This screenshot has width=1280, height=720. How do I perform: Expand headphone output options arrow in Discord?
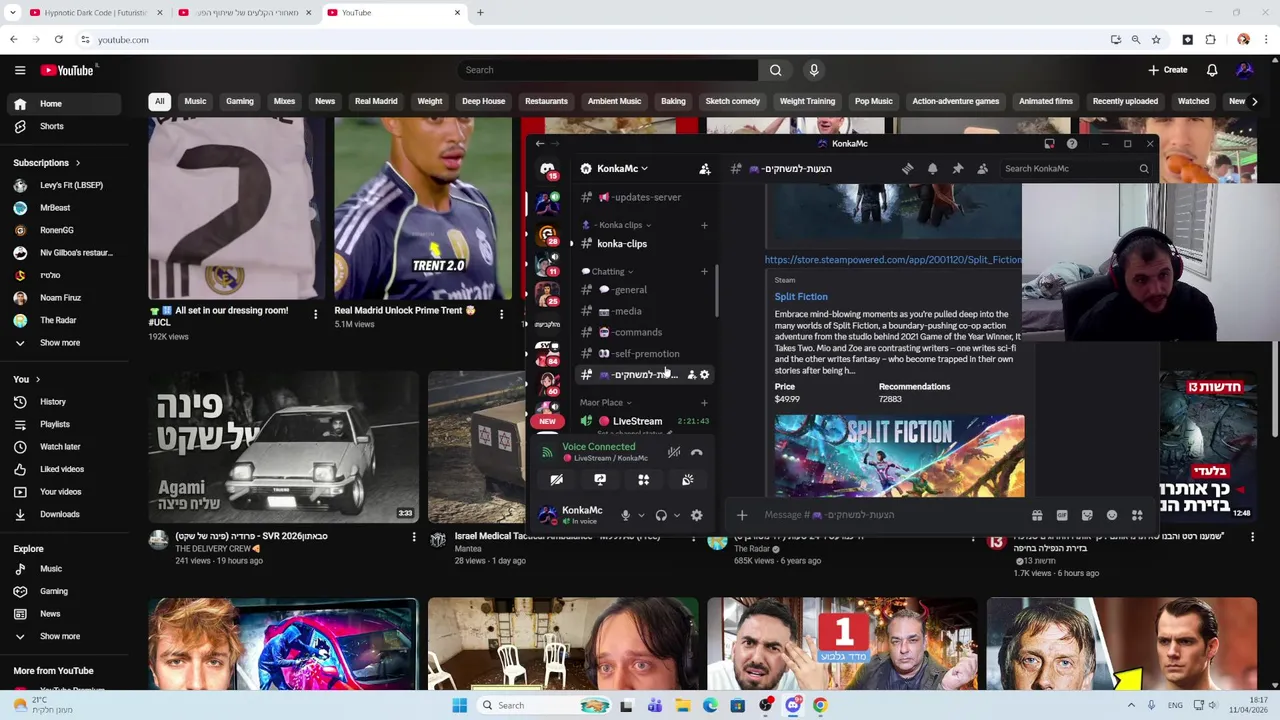pos(677,516)
